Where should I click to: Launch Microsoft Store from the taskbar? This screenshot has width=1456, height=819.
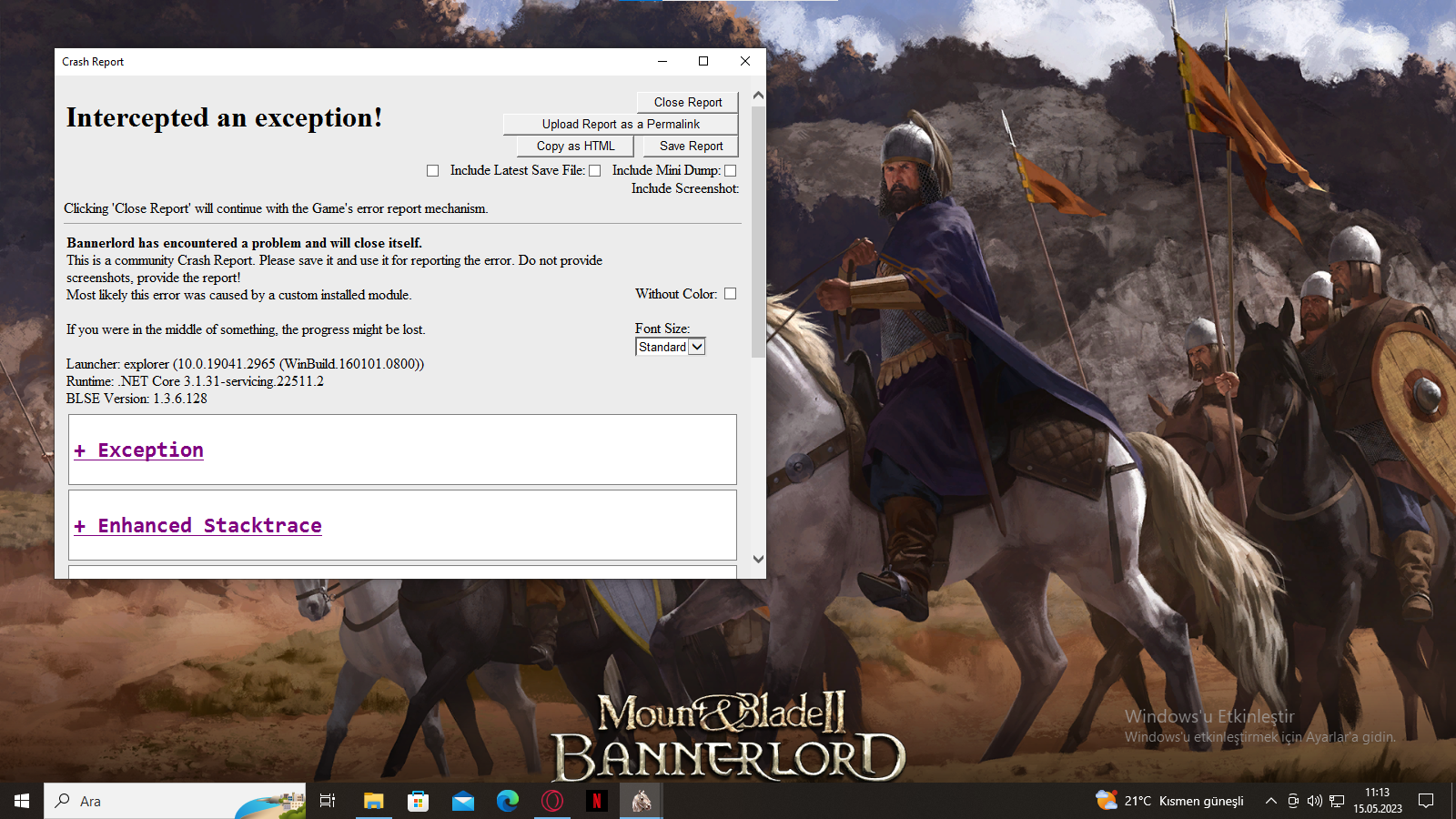418,801
